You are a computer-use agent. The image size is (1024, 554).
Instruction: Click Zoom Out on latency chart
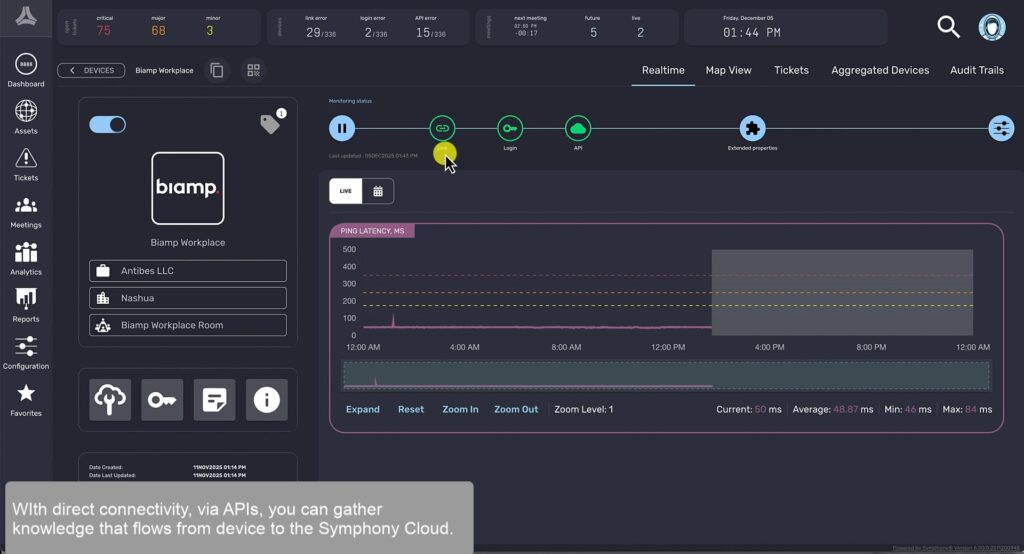point(516,410)
